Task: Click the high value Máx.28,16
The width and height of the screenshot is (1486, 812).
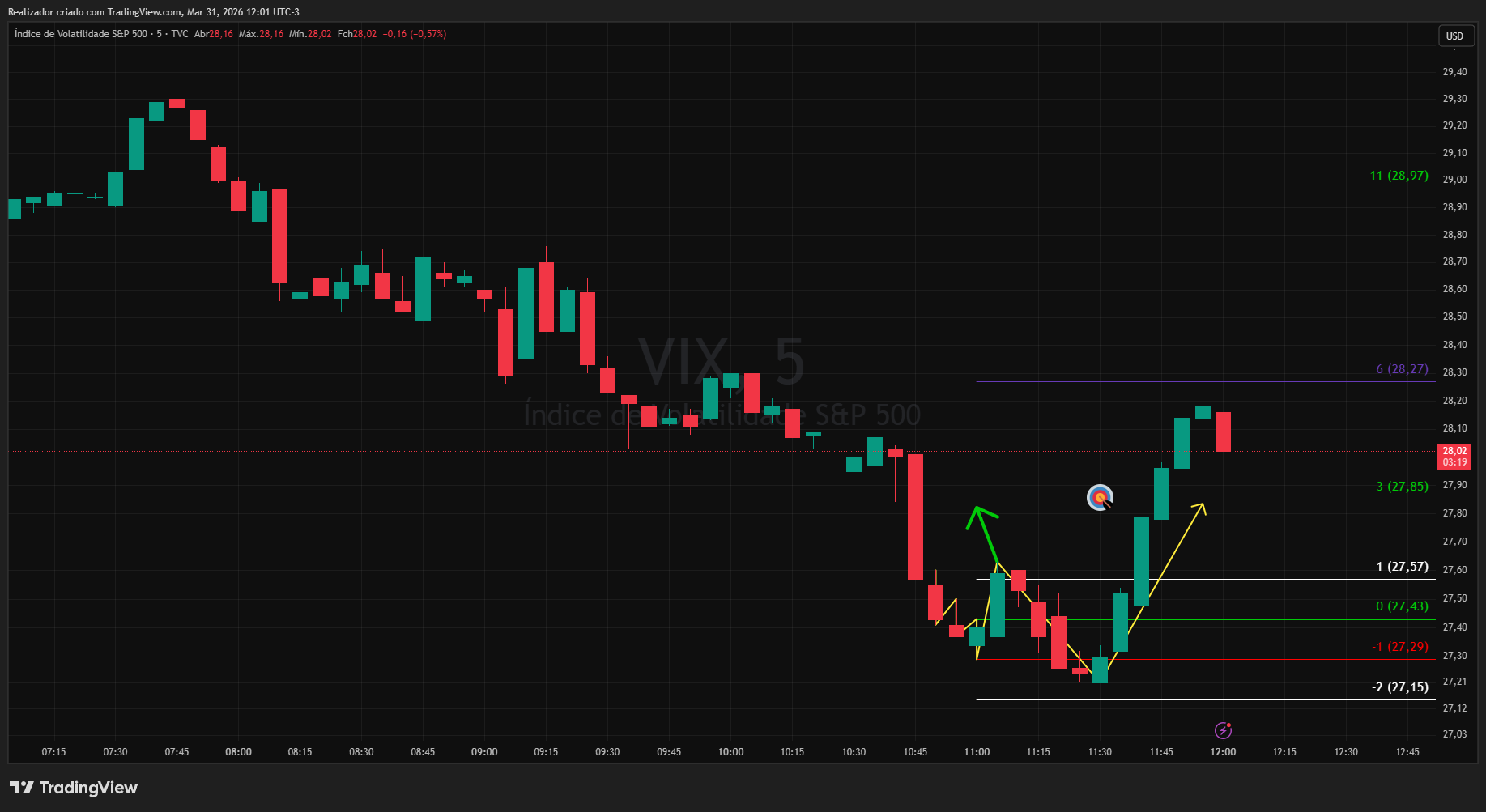Action: (x=261, y=34)
